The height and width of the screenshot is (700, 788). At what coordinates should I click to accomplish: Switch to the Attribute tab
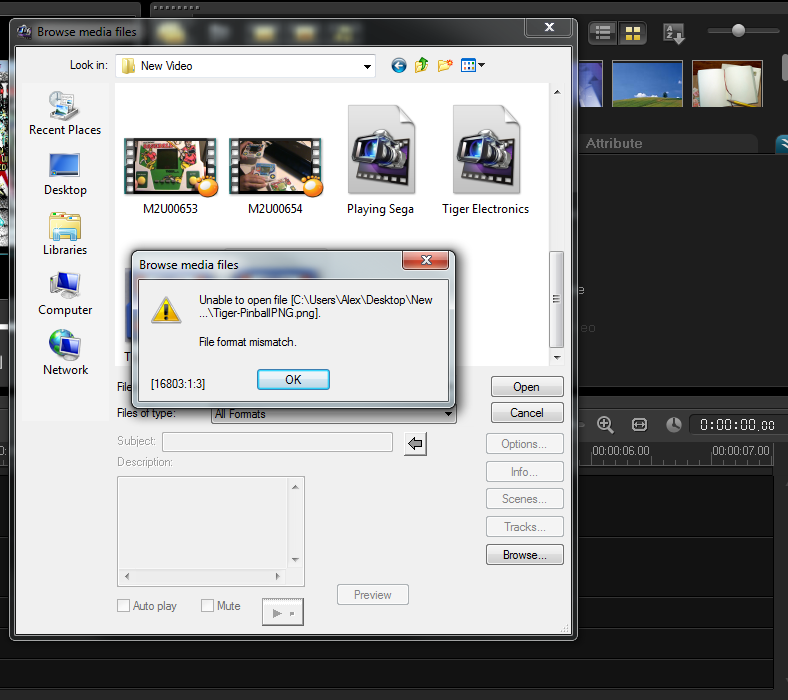[614, 143]
